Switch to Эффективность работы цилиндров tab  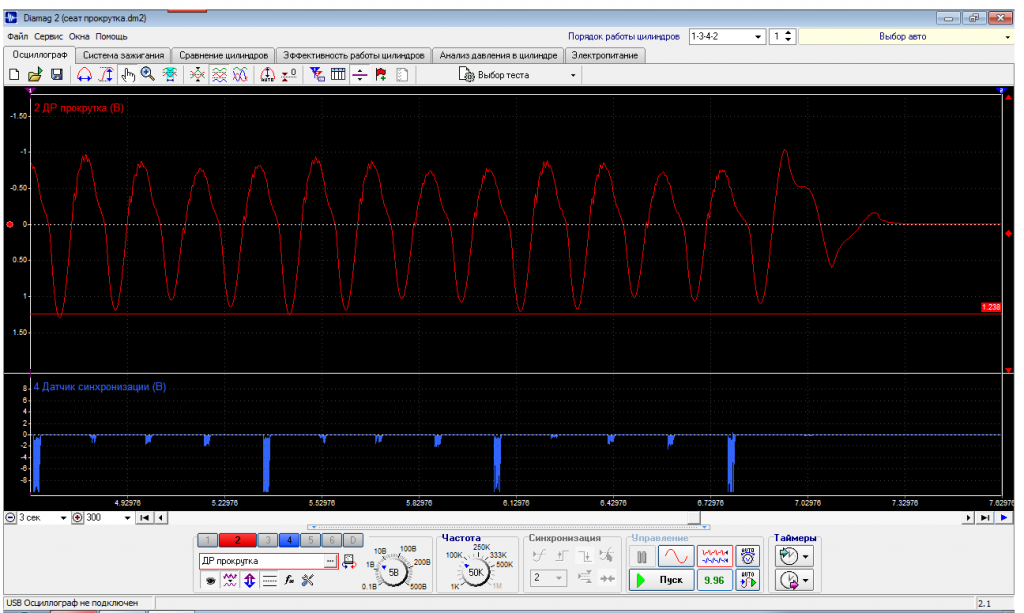point(353,55)
